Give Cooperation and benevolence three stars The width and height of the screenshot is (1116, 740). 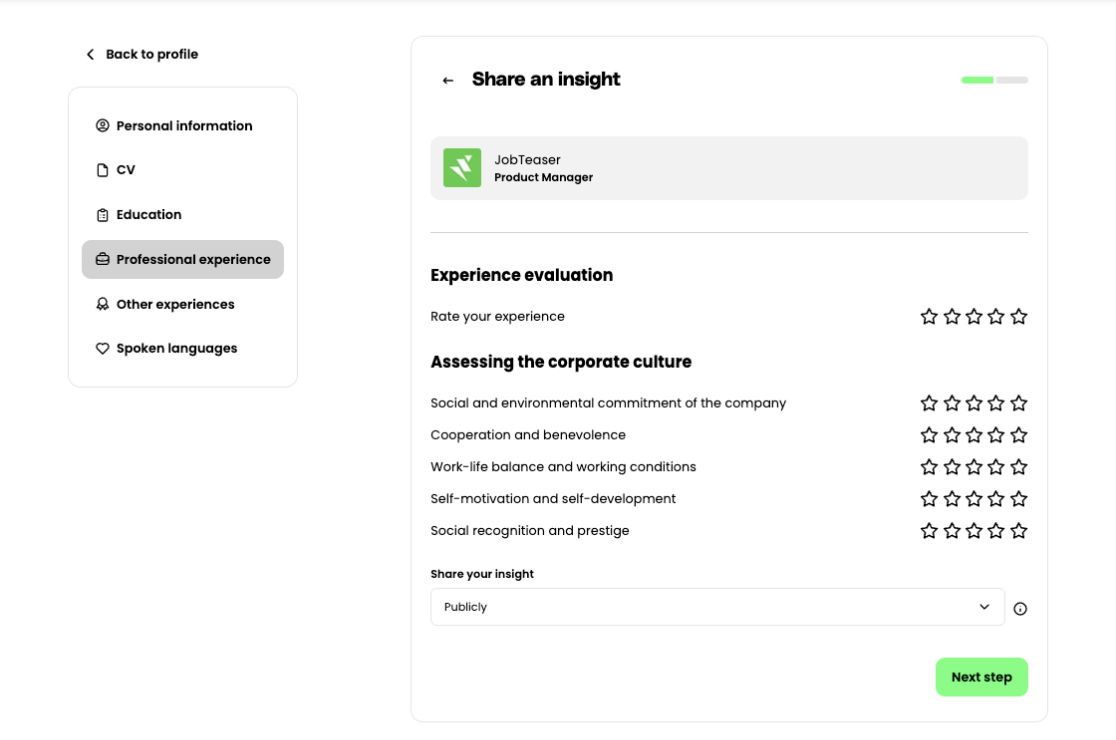[x=974, y=435]
